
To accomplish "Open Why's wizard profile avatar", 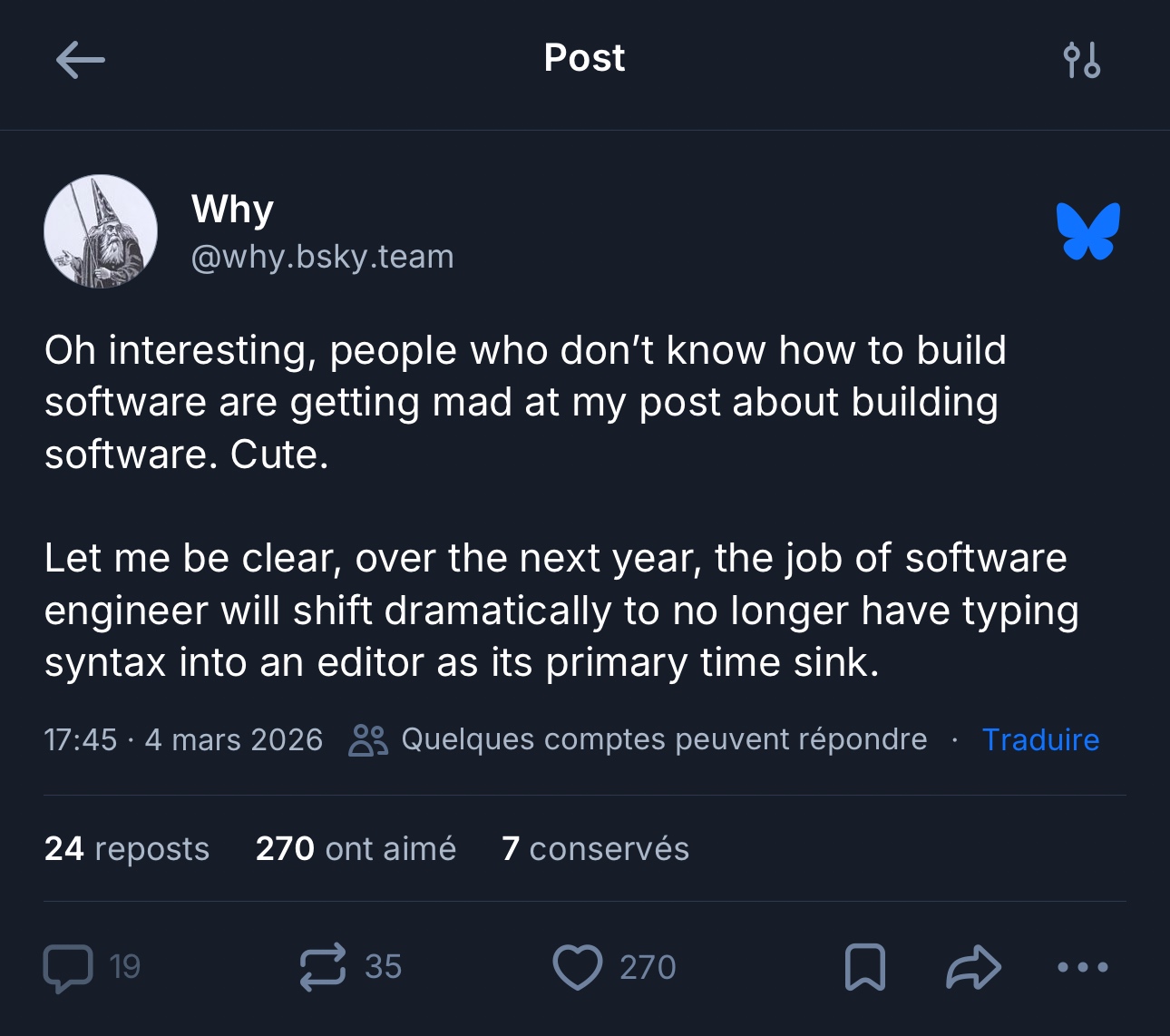I will [101, 231].
